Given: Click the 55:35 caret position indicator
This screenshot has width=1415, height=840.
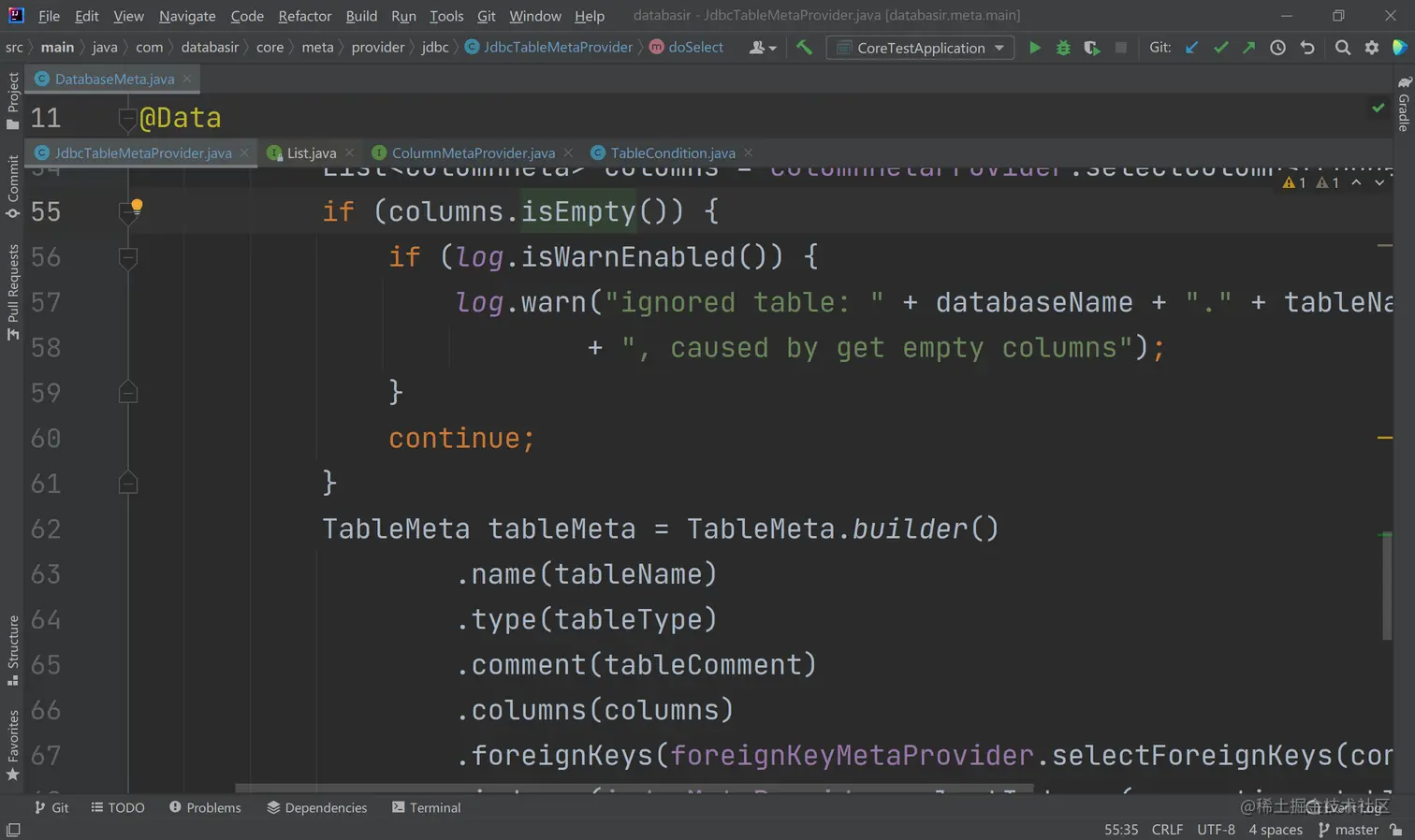Looking at the screenshot, I should [x=1121, y=830].
